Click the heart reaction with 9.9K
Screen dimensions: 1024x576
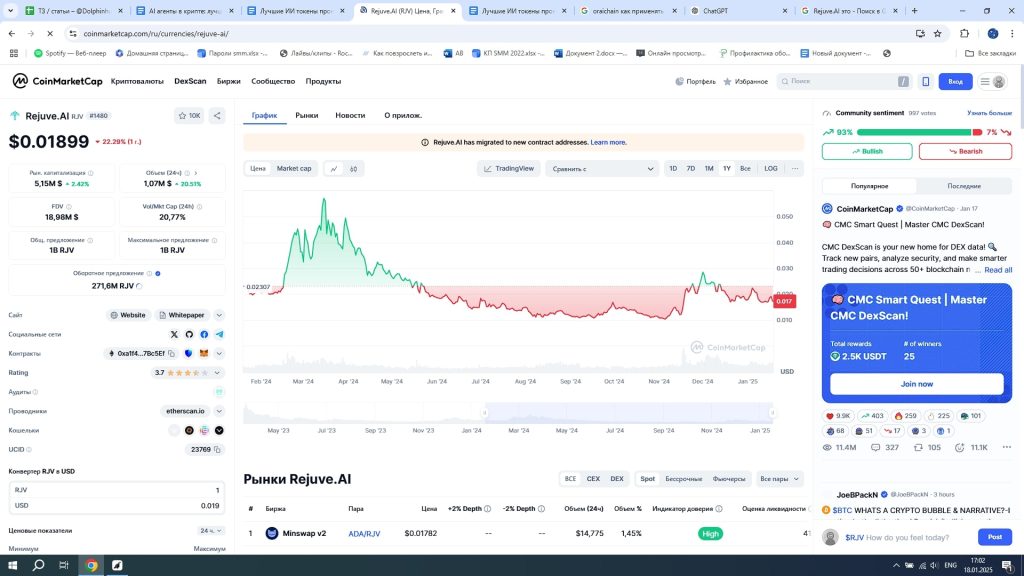[838, 416]
